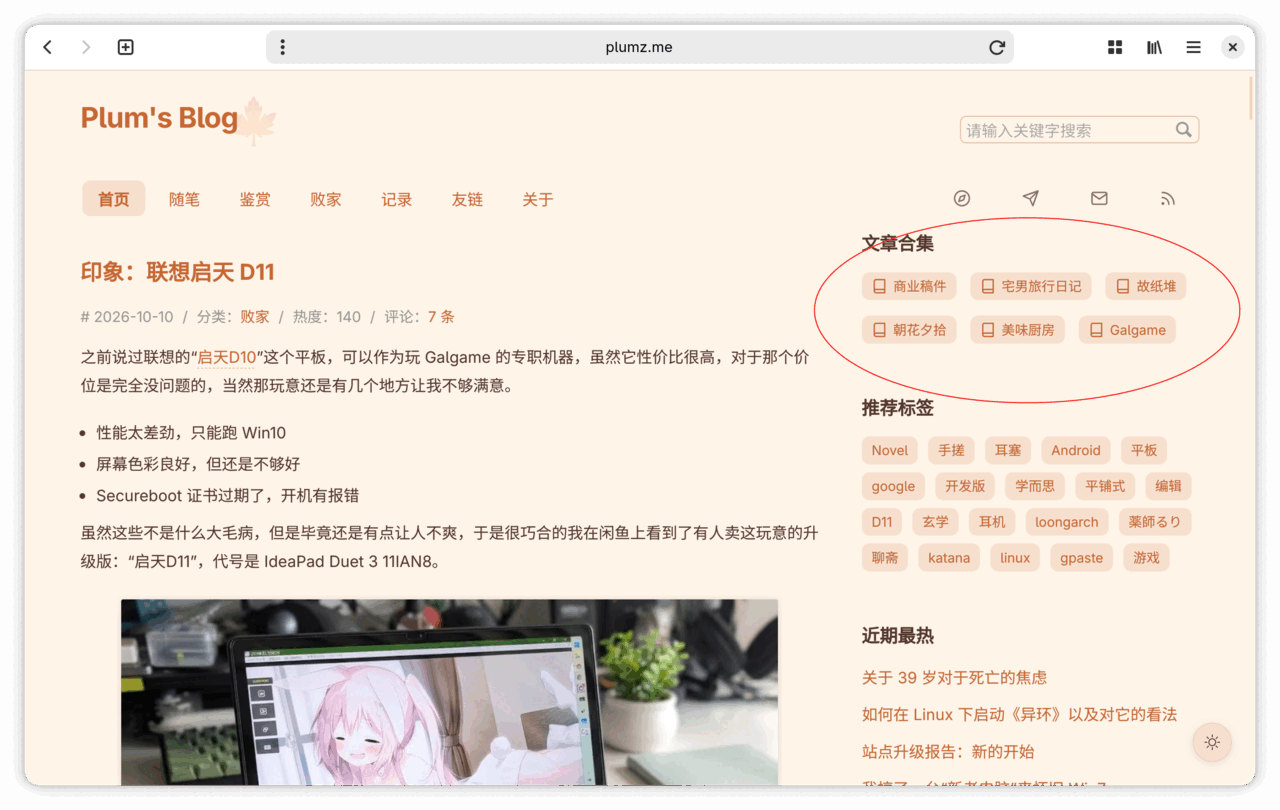This screenshot has width=1280, height=810.
Task: Open the 商业稿件 collection
Action: (x=909, y=286)
